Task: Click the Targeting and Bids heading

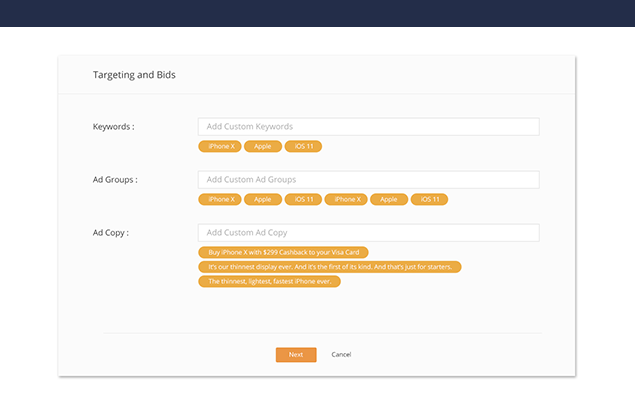Action: 134,75
